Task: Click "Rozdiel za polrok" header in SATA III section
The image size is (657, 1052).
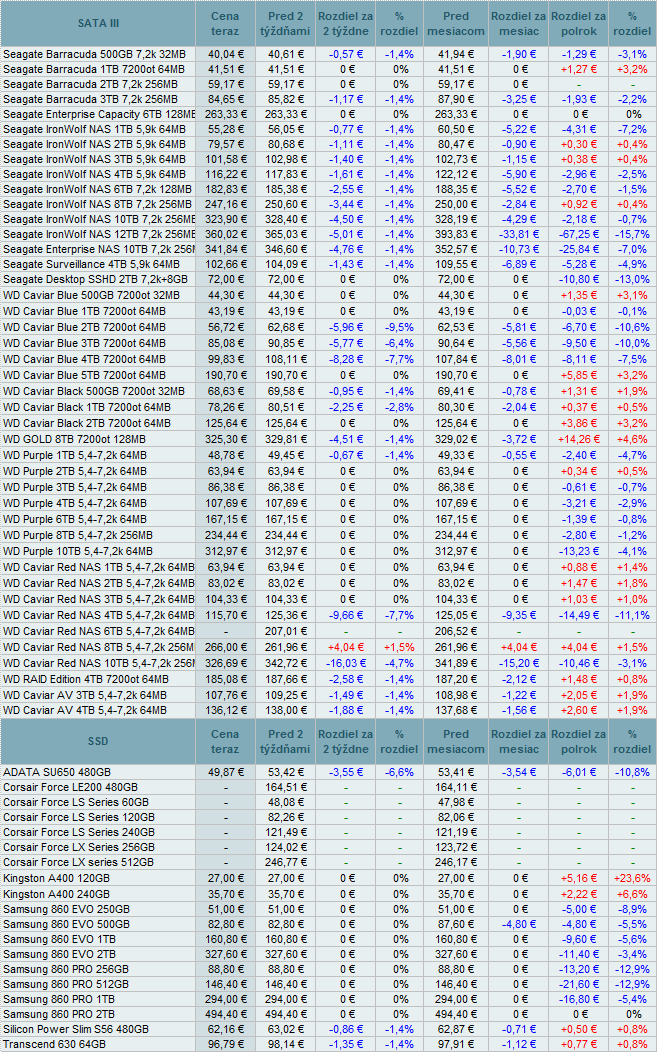Action: pos(578,23)
